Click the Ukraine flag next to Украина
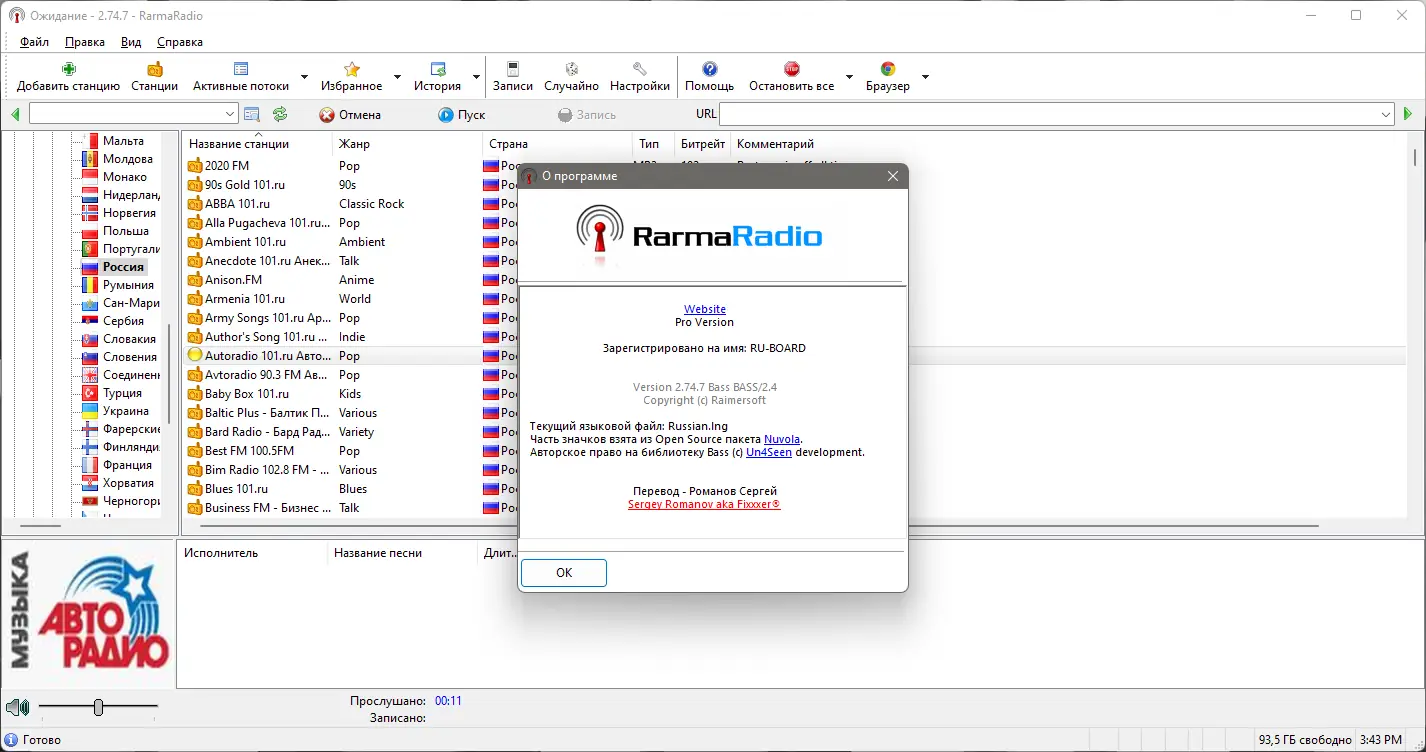1426x752 pixels. (89, 411)
